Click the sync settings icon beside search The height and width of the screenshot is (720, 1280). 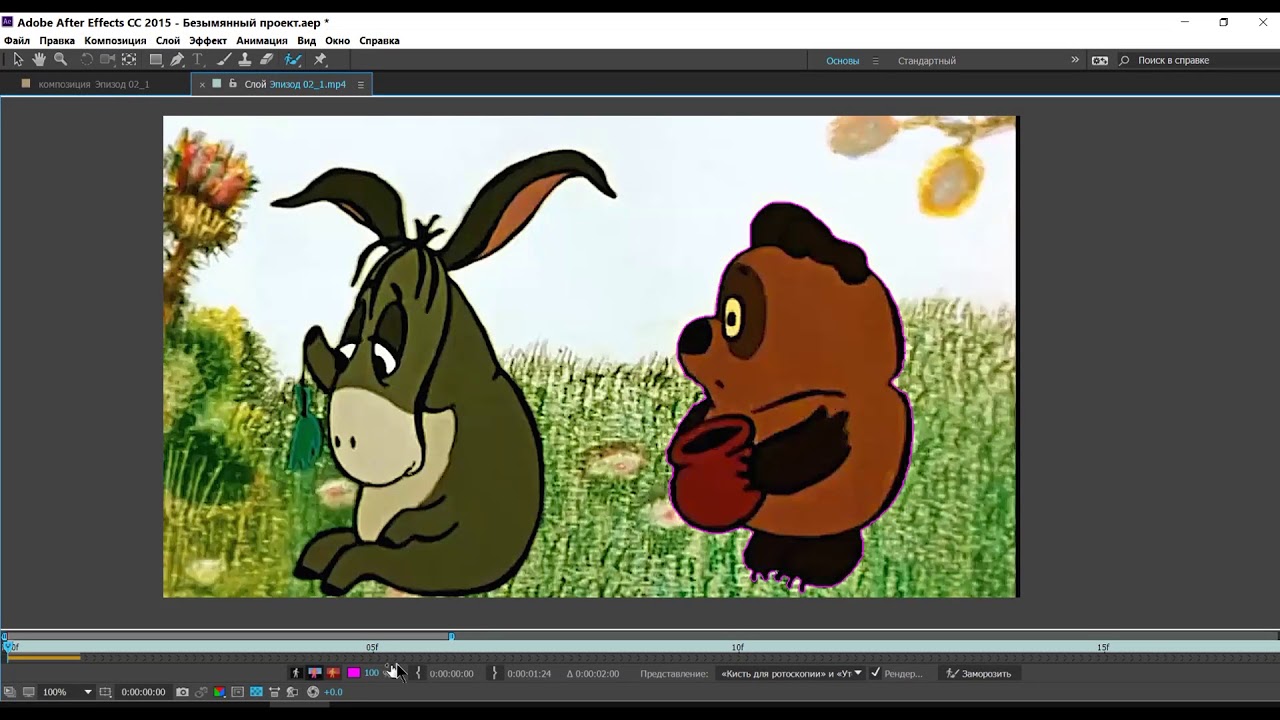coord(1100,60)
